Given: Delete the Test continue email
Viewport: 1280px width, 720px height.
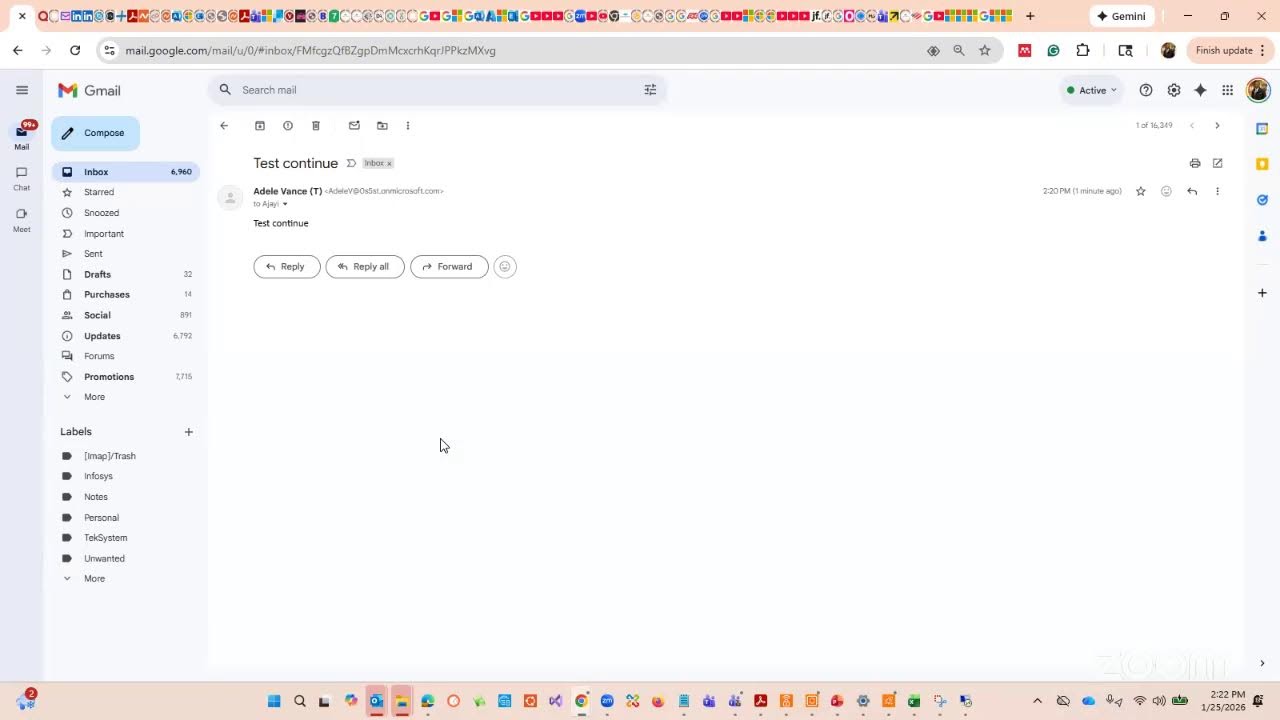Looking at the screenshot, I should tap(316, 126).
